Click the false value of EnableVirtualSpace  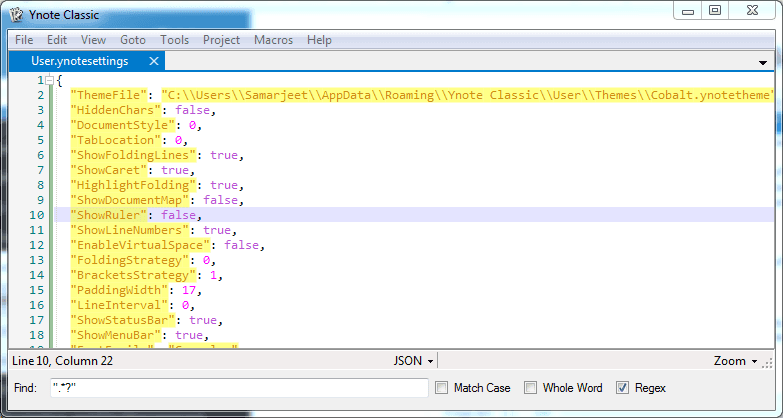click(241, 245)
